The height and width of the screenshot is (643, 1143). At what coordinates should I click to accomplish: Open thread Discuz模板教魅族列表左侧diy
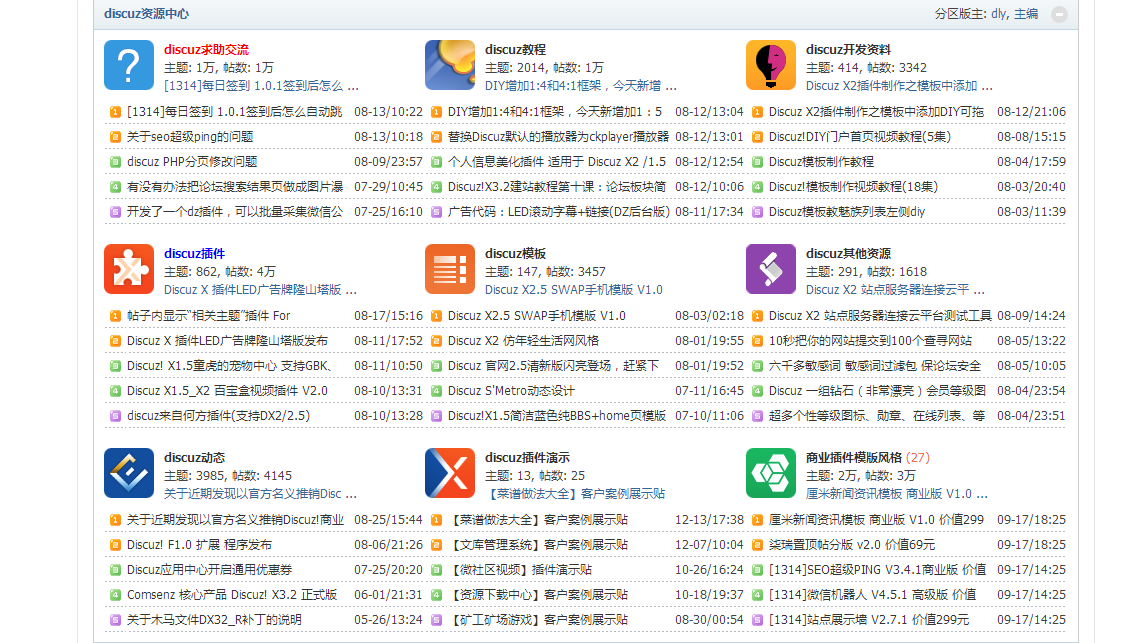click(x=847, y=211)
